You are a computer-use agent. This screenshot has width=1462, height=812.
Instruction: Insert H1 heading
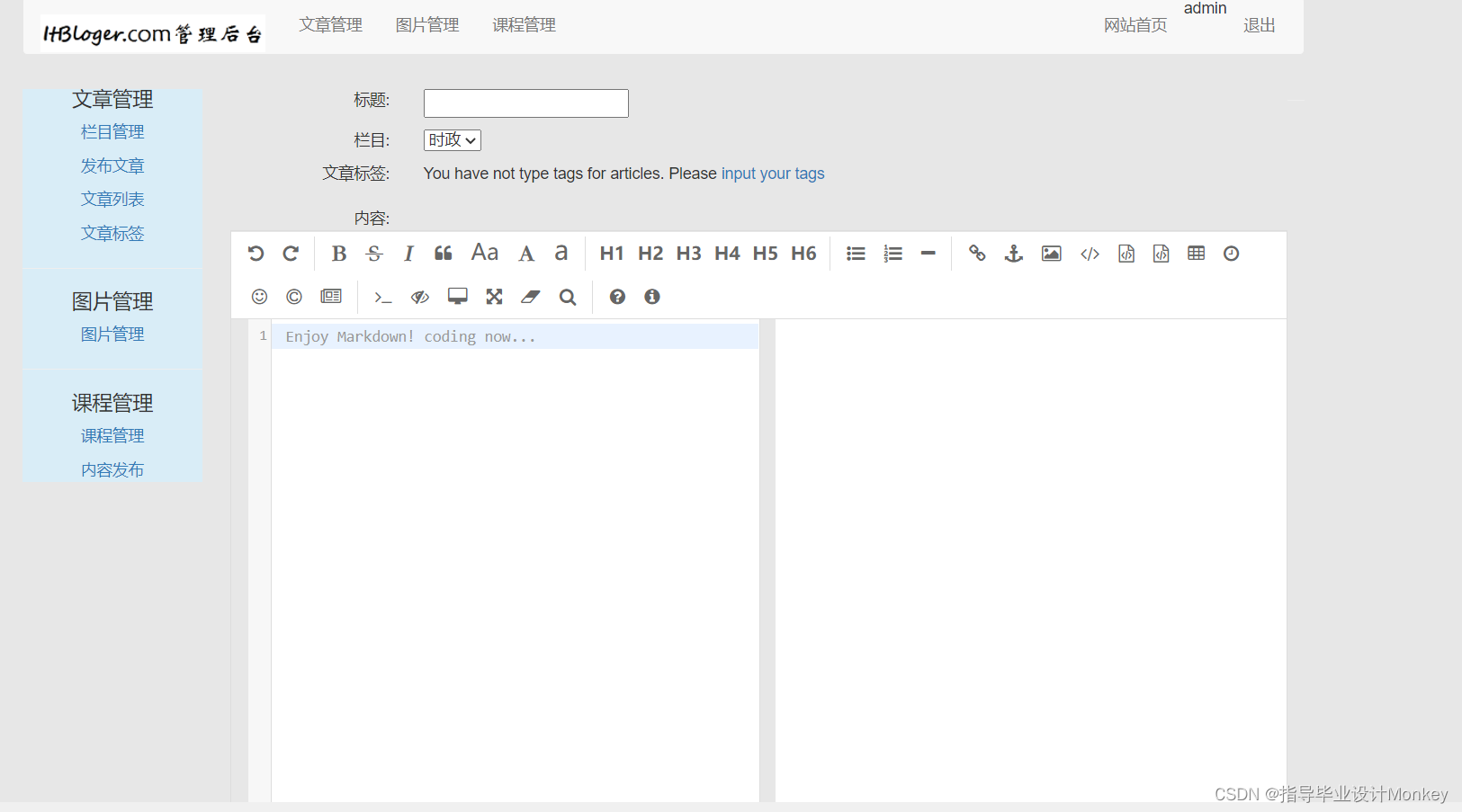point(612,254)
